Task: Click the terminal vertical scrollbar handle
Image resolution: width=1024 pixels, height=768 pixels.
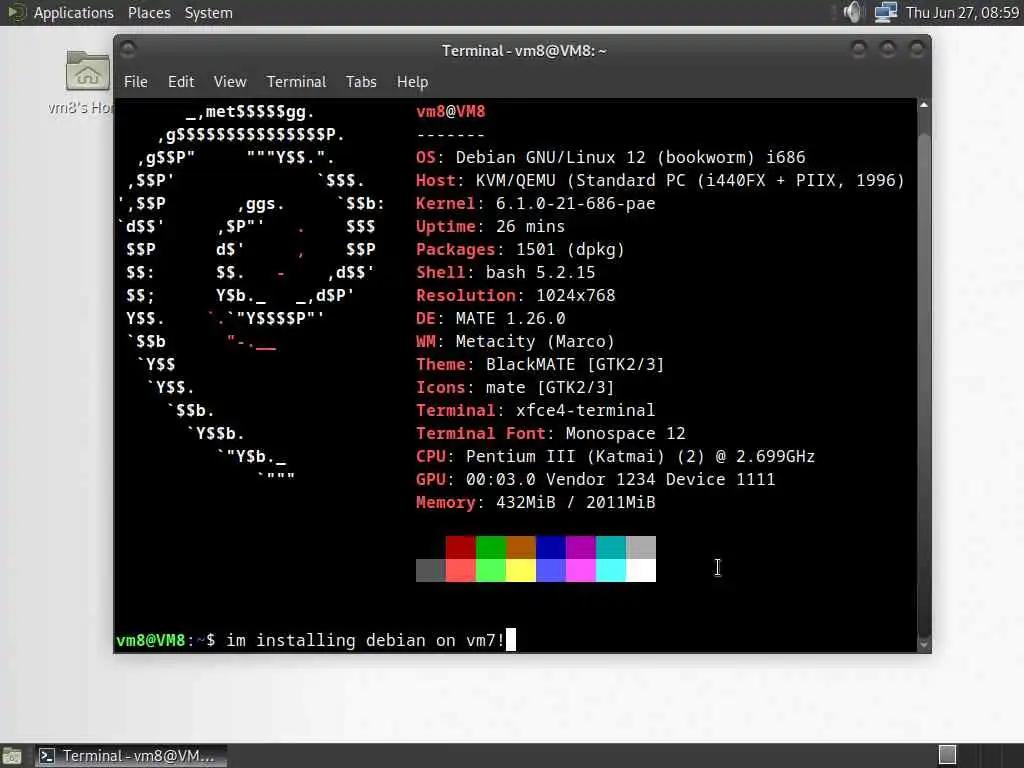Action: [x=923, y=384]
